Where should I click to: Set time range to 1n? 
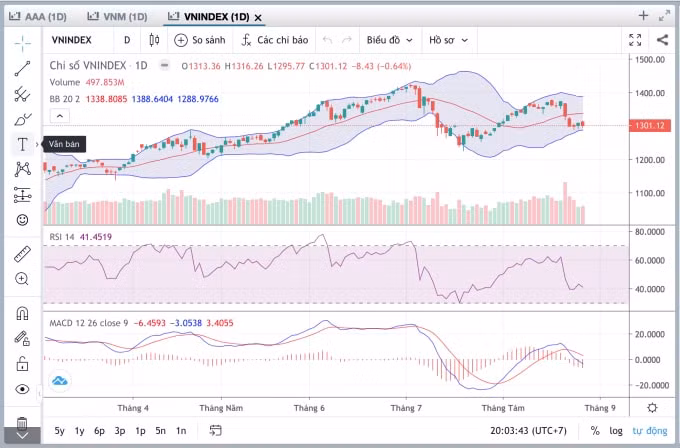pyautogui.click(x=181, y=431)
